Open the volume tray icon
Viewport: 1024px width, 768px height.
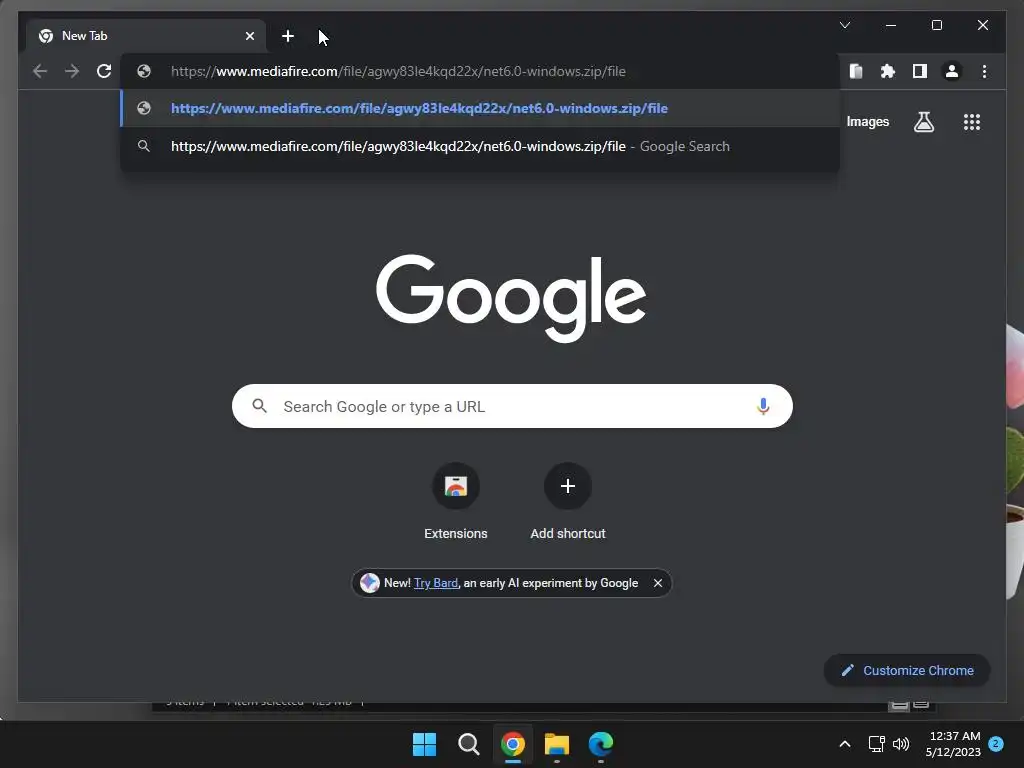click(x=901, y=744)
